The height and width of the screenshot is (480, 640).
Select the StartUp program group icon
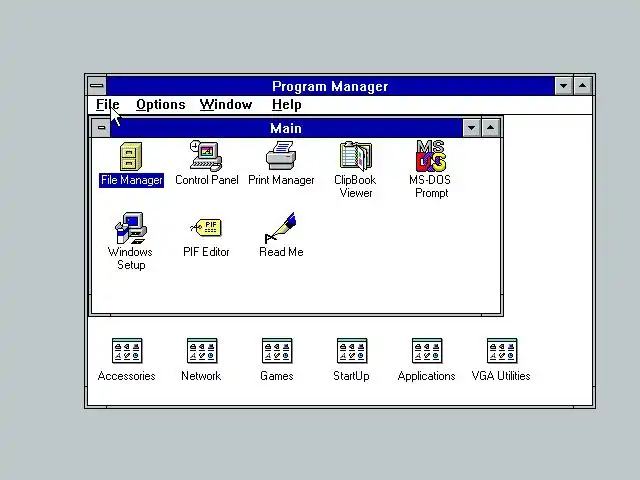(352, 351)
